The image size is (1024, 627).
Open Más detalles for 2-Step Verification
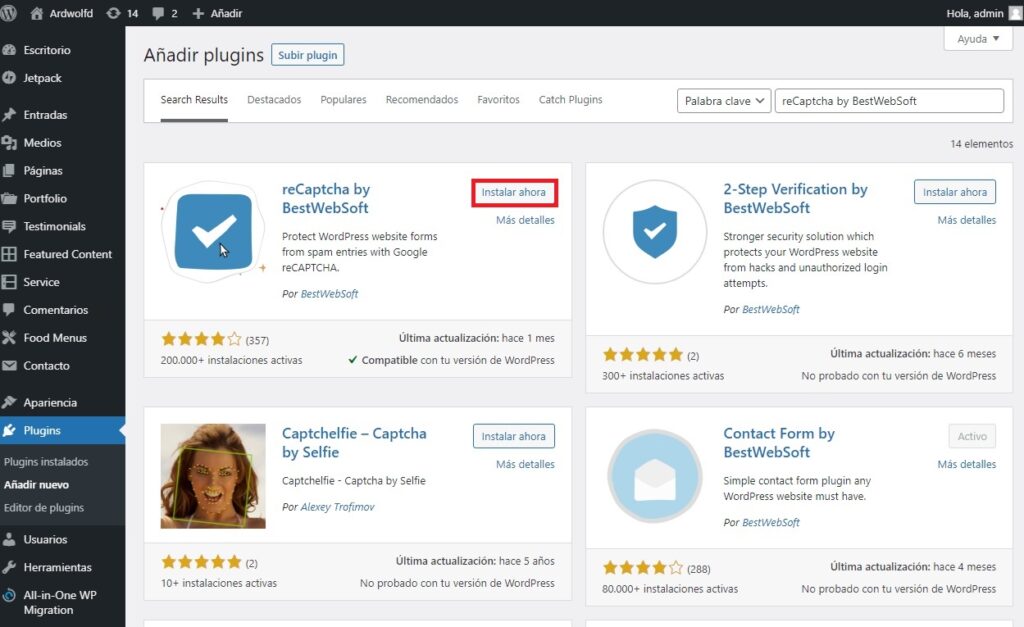(967, 220)
